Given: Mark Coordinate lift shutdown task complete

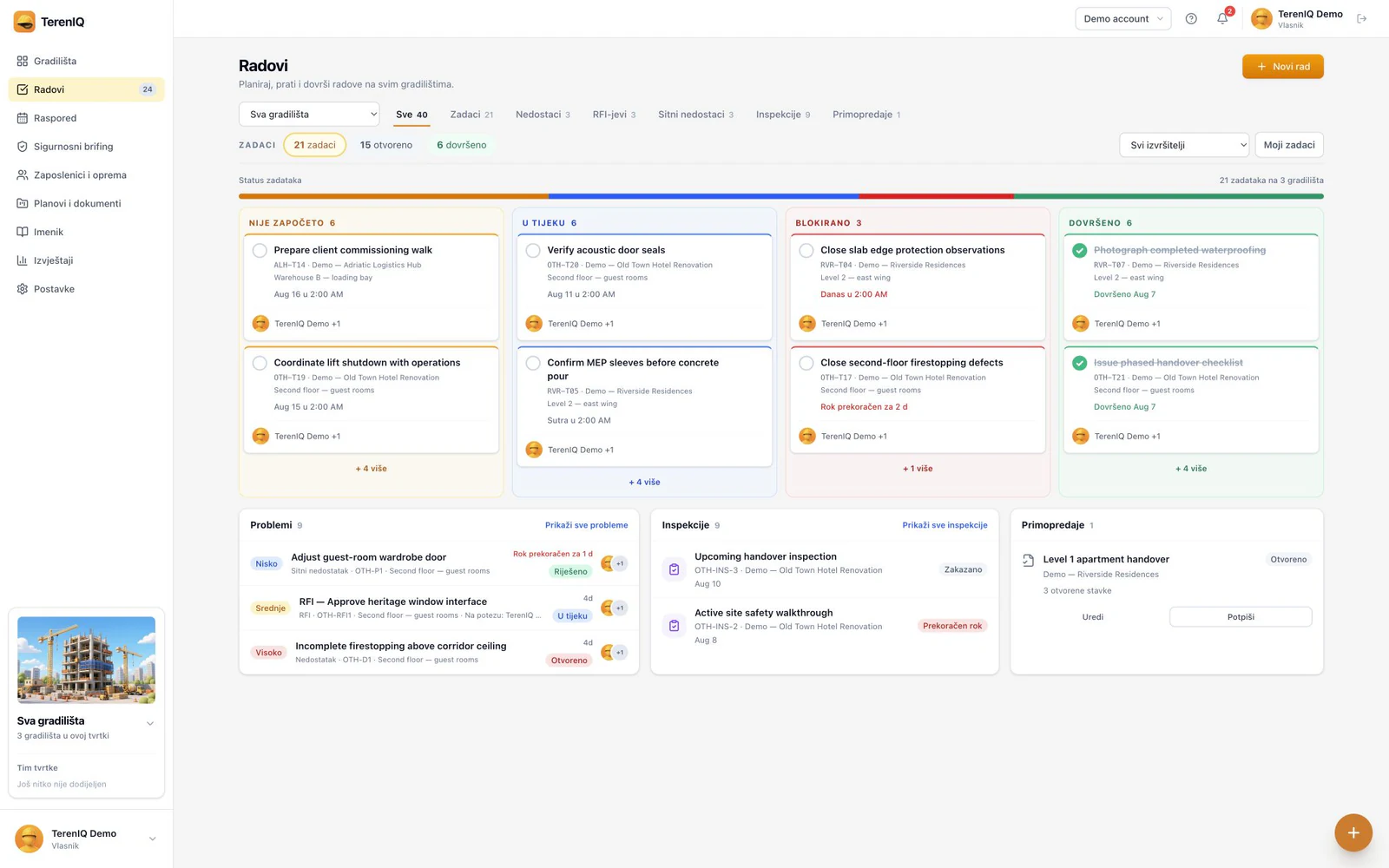Looking at the screenshot, I should tap(260, 363).
